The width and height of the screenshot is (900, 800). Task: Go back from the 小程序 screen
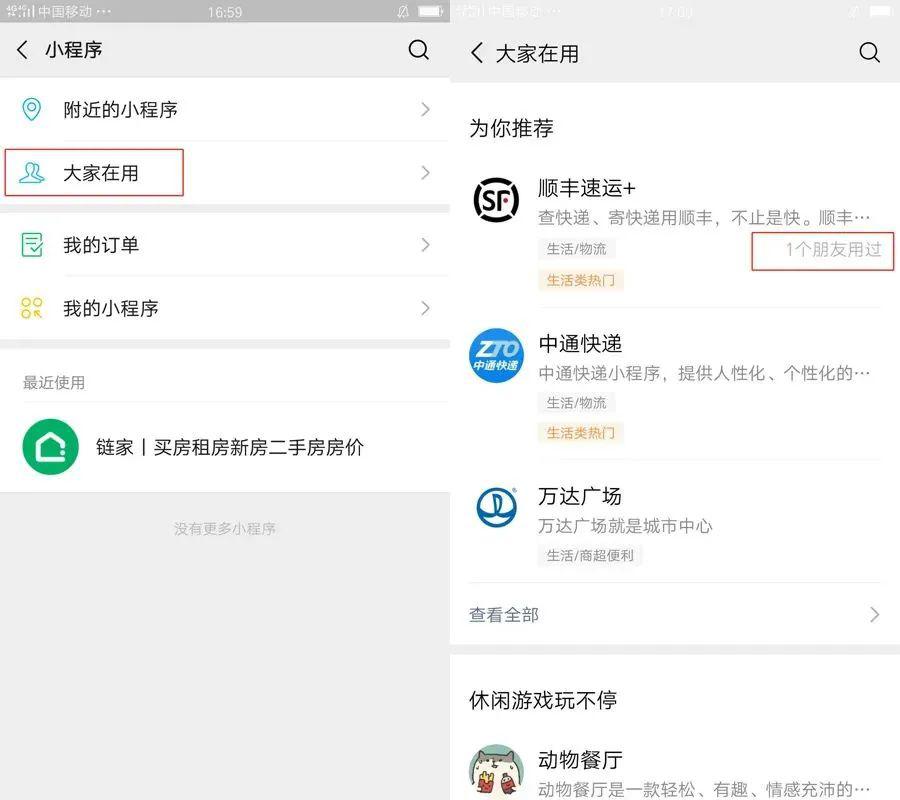click(22, 50)
